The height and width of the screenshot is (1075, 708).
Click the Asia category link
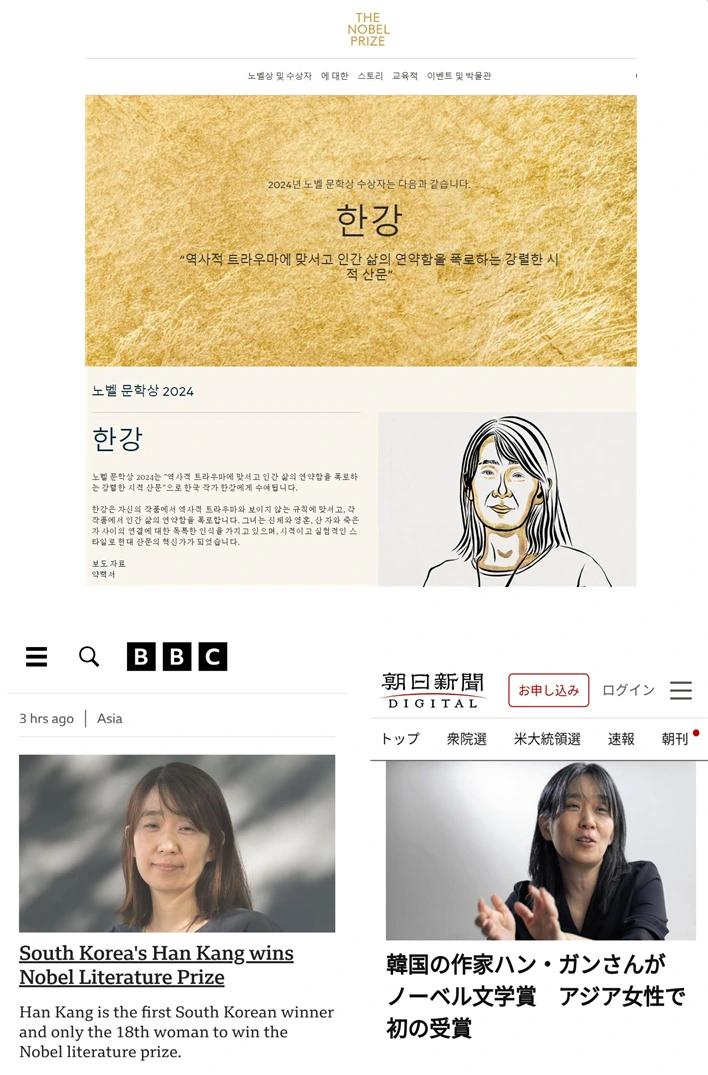(110, 718)
